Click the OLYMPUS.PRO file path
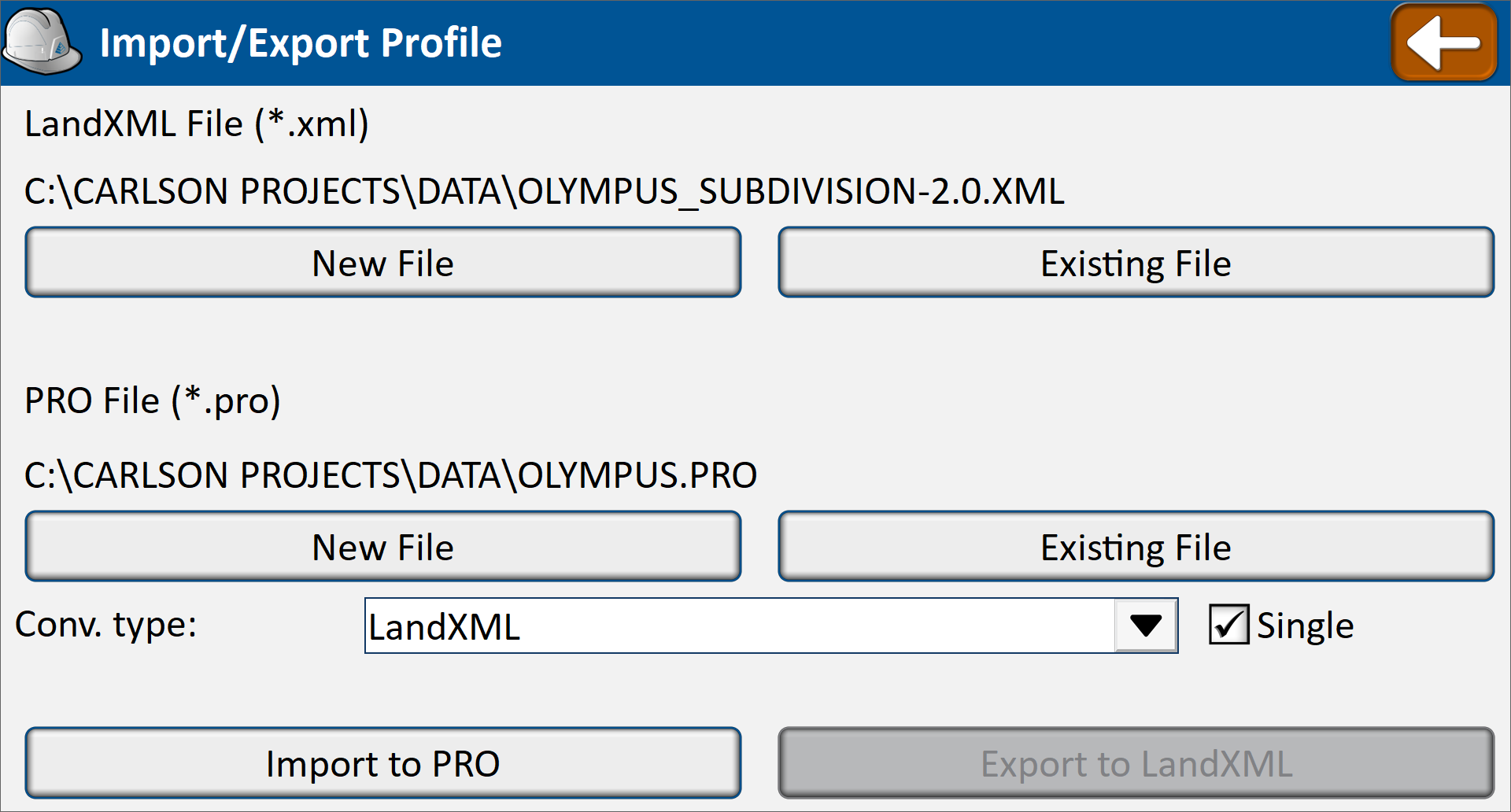This screenshot has width=1511, height=812. click(x=391, y=475)
